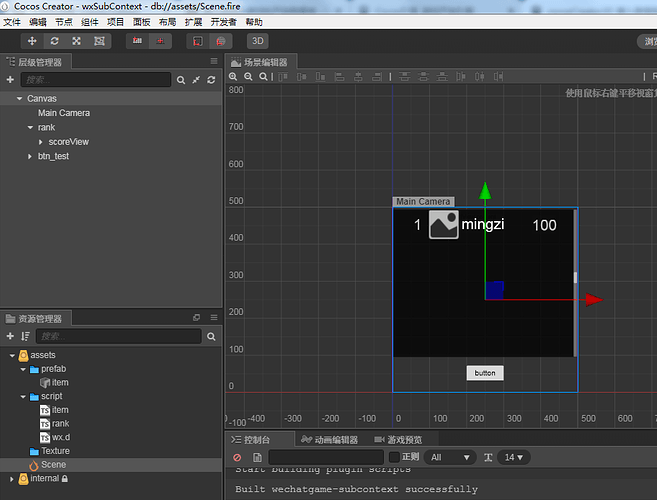Toggle the pivot/center anchor mode button
Image resolution: width=657 pixels, height=500 pixels.
point(138,41)
